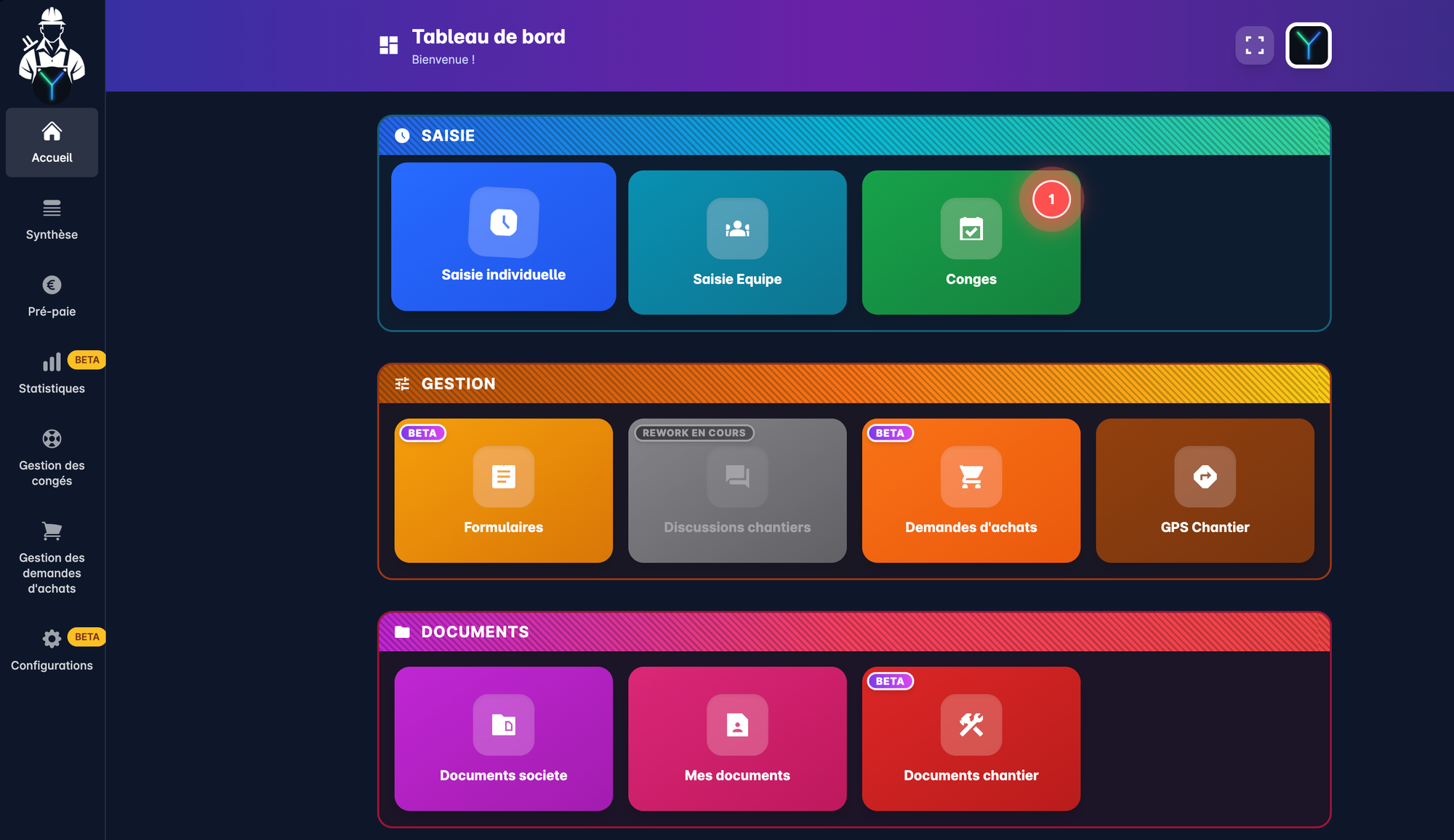Click the Documents societe folder icon
This screenshot has height=840, width=1454.
504,725
